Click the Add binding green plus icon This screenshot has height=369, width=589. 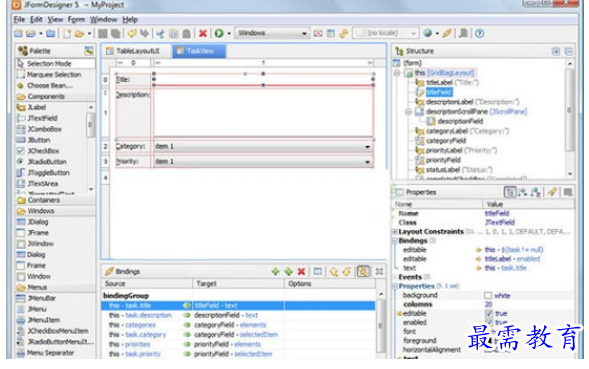click(x=275, y=271)
